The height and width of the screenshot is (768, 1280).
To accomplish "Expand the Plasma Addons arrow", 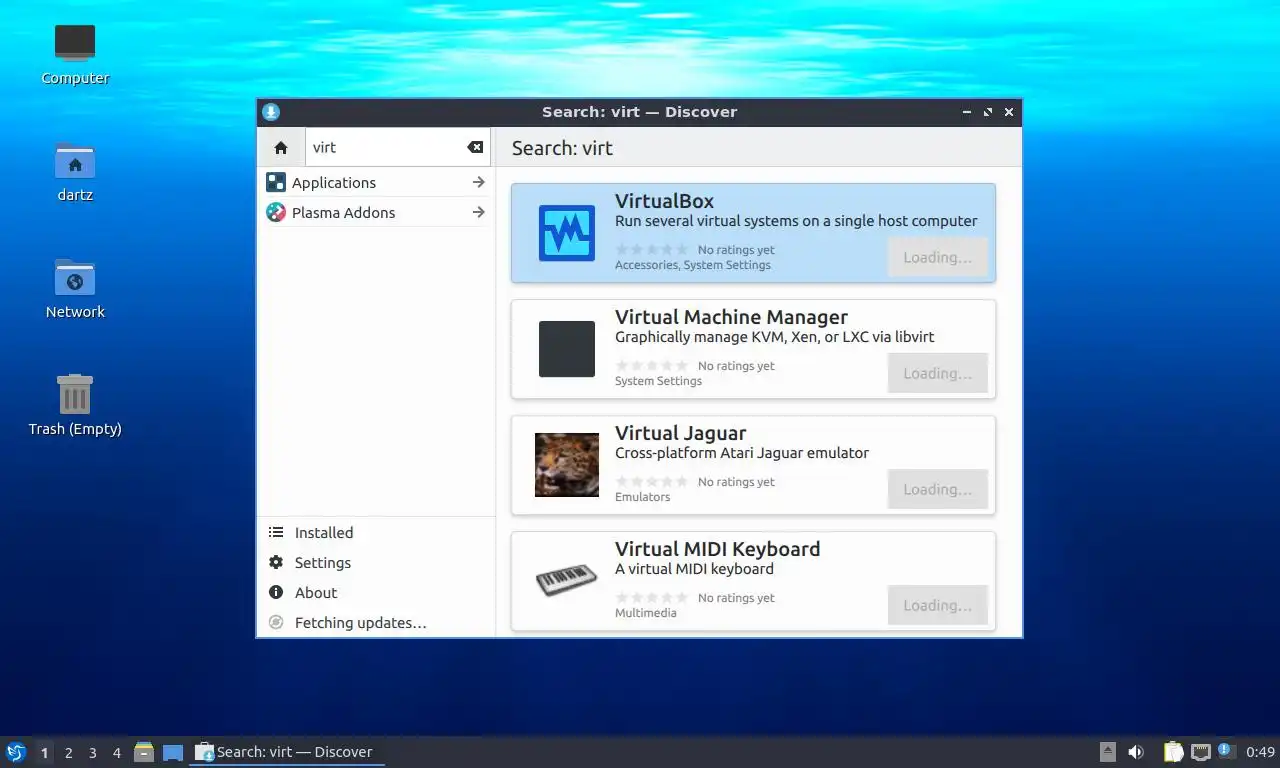I will pos(478,212).
